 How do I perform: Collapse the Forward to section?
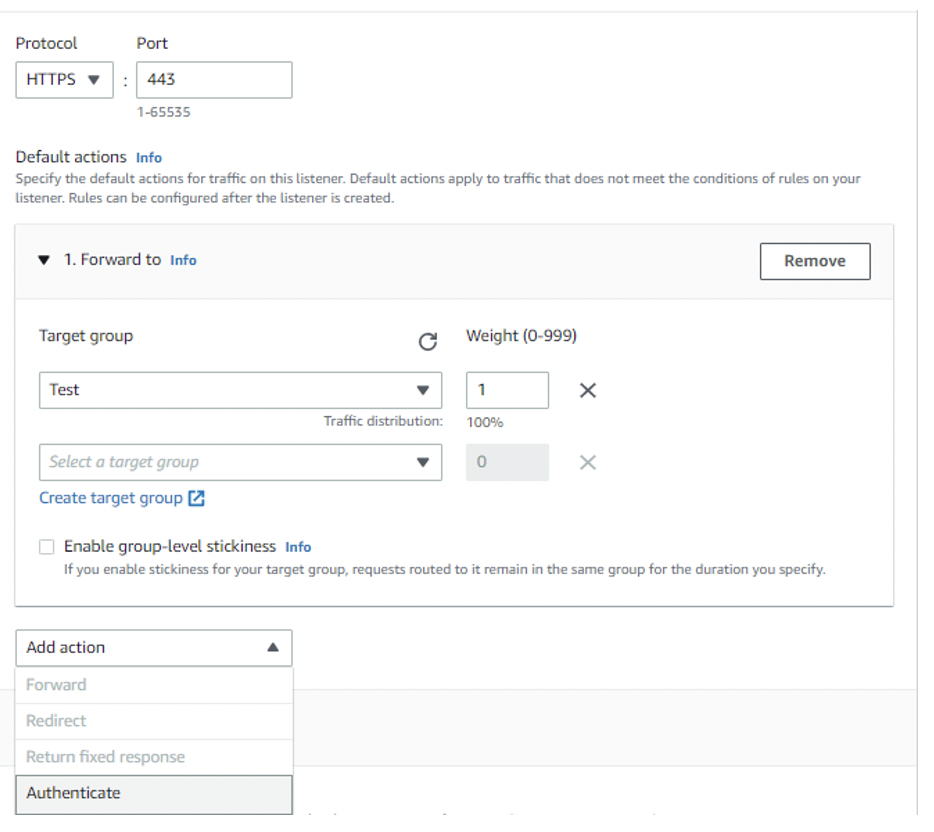[42, 259]
